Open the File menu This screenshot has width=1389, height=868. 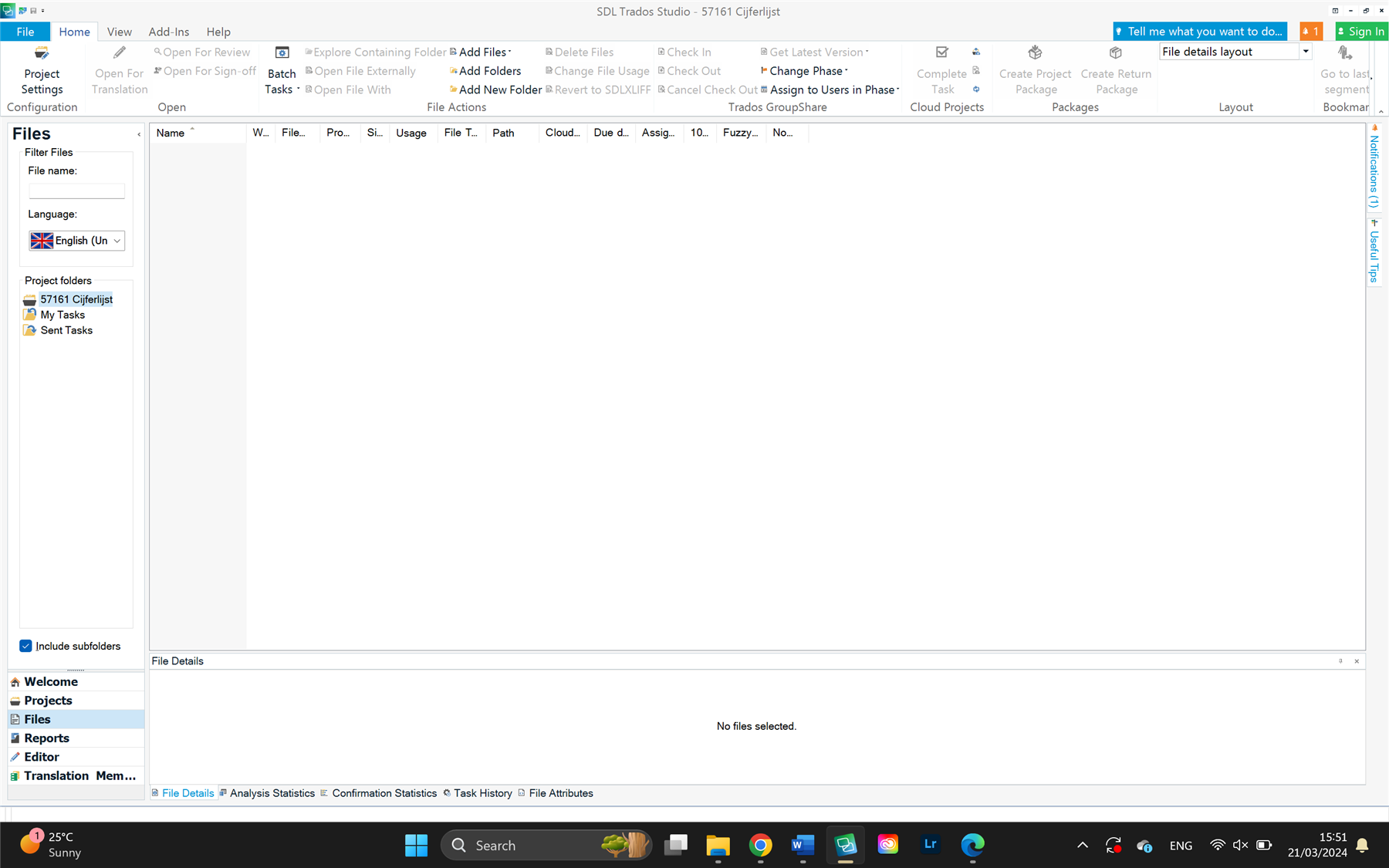(25, 32)
